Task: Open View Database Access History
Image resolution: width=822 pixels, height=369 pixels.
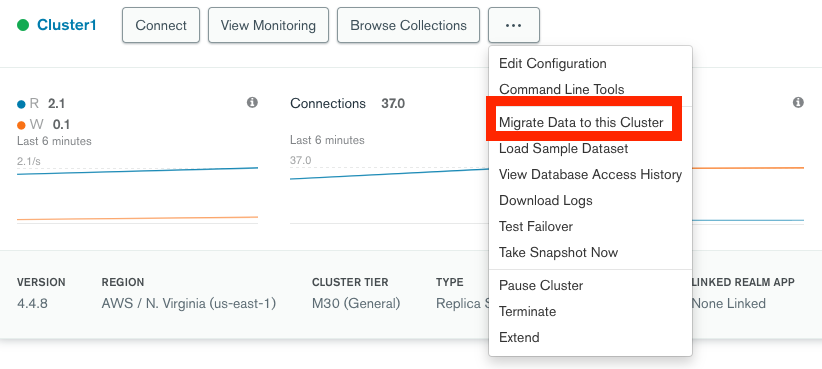Action: [590, 175]
